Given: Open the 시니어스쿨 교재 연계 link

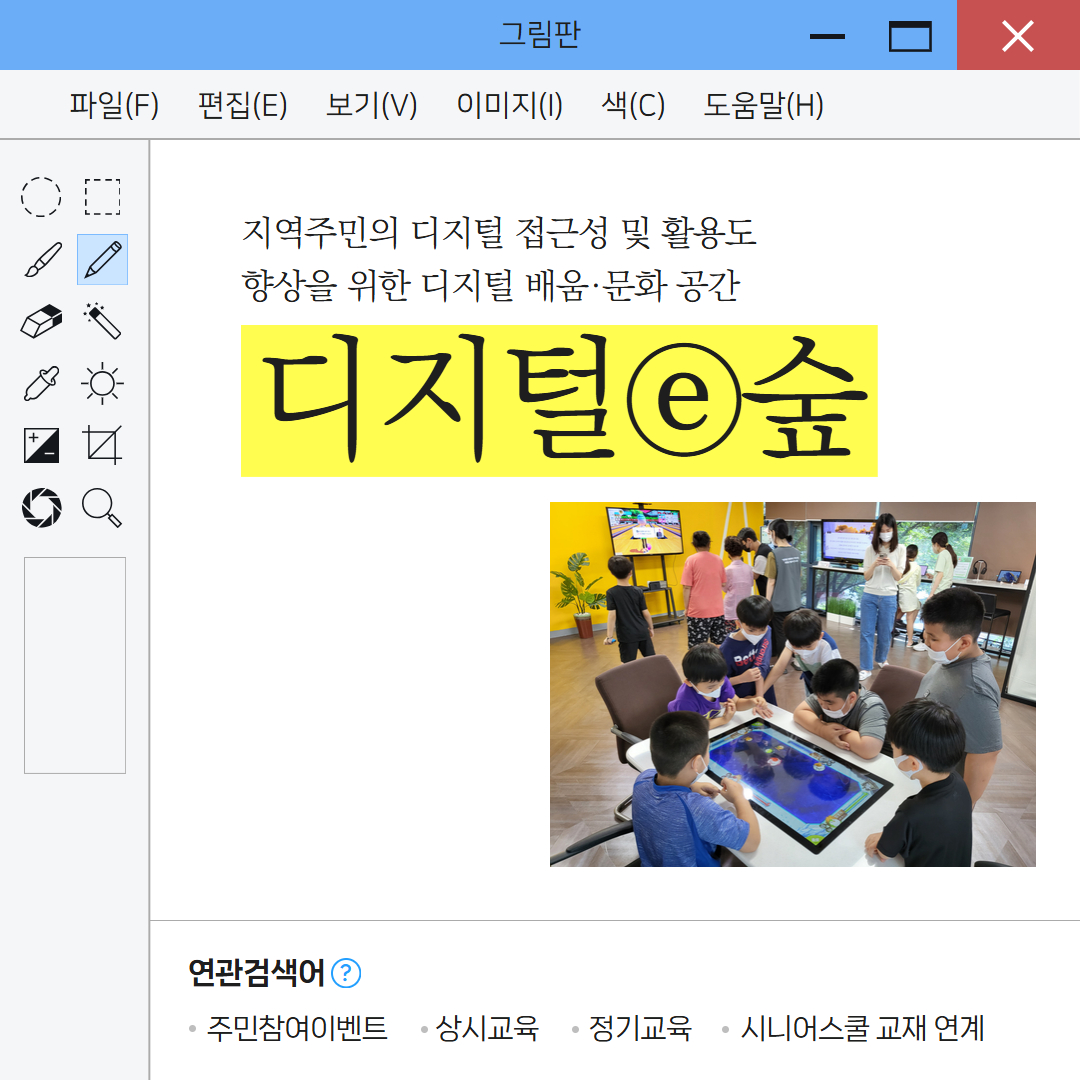Looking at the screenshot, I should coord(862,1028).
